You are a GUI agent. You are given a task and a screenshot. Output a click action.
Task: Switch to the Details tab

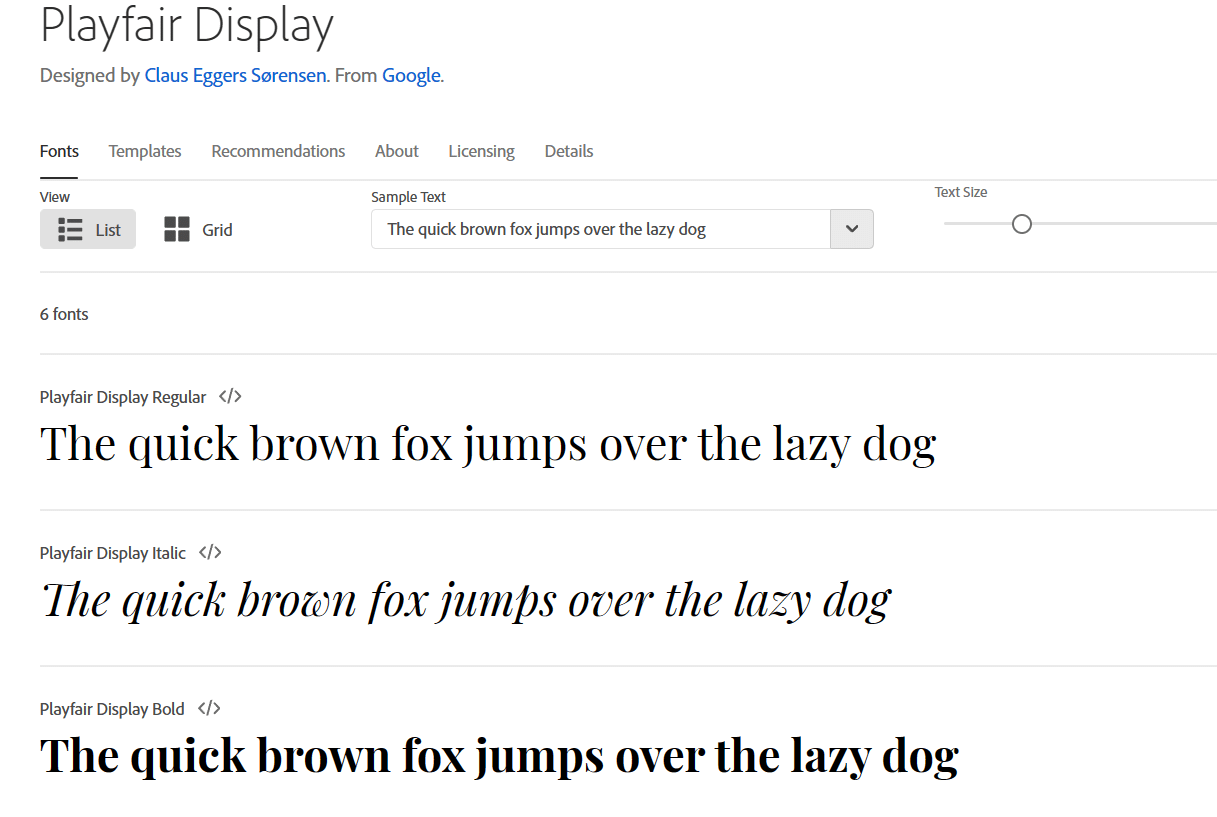[568, 151]
